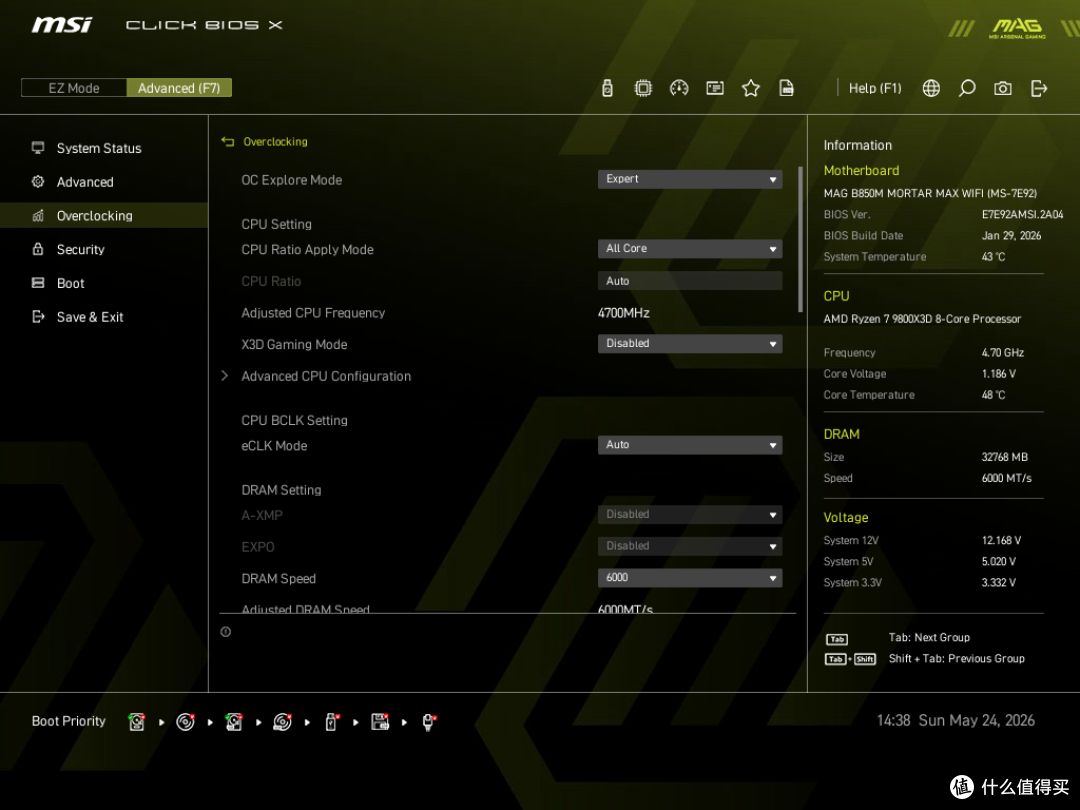Open CPU Ratio Apply Mode dropdown
The height and width of the screenshot is (810, 1080).
click(x=689, y=249)
